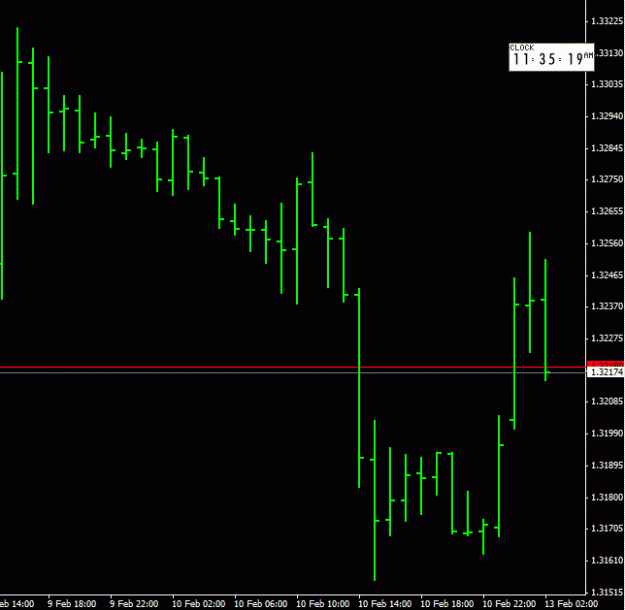Click the 10 Feb 02:00 time label

coord(199,604)
